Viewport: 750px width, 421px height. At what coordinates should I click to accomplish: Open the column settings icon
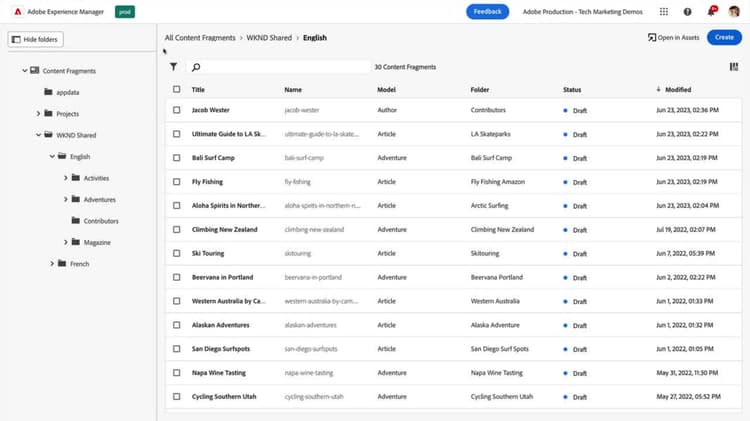point(734,67)
